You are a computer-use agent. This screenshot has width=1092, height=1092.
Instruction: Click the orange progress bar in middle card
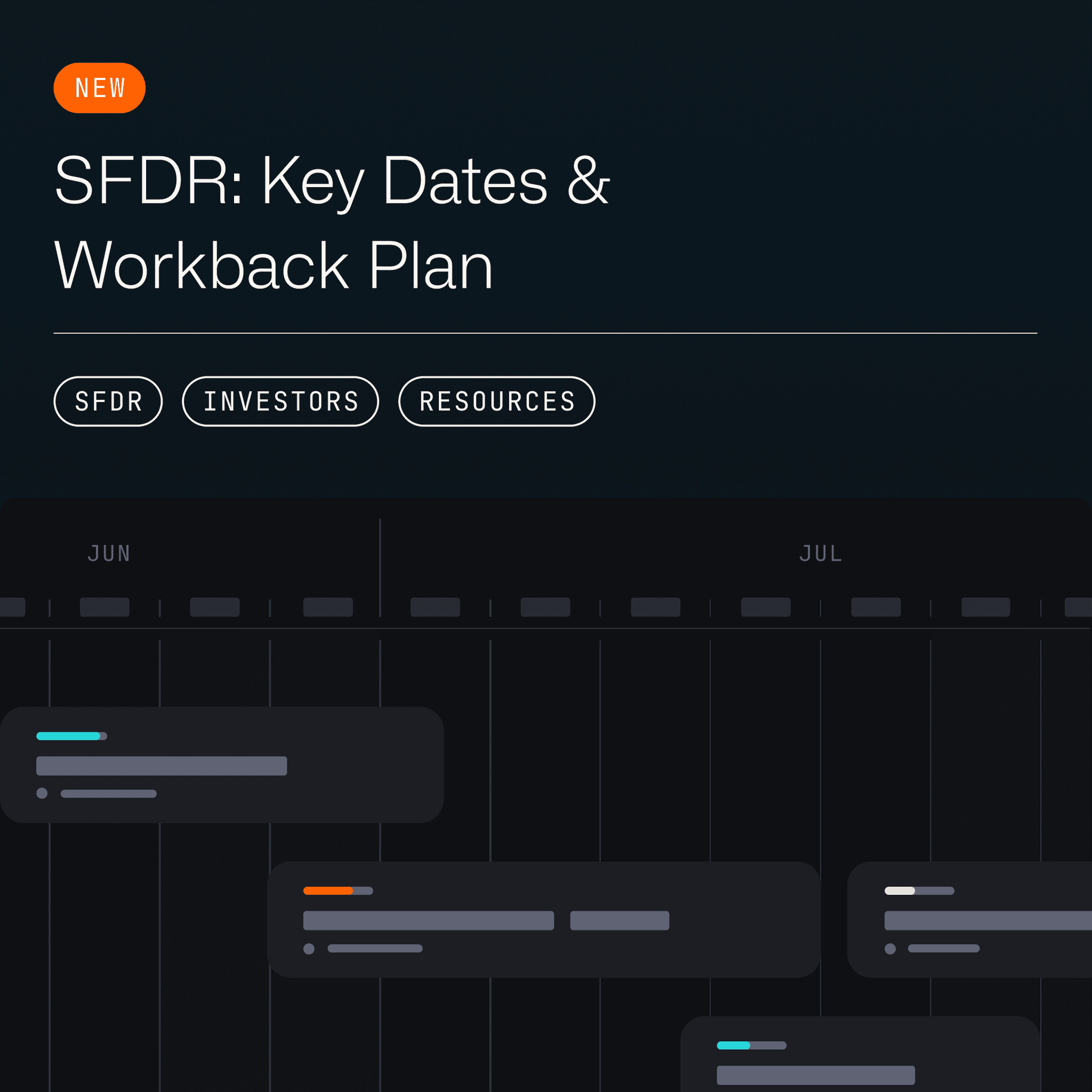[x=329, y=891]
